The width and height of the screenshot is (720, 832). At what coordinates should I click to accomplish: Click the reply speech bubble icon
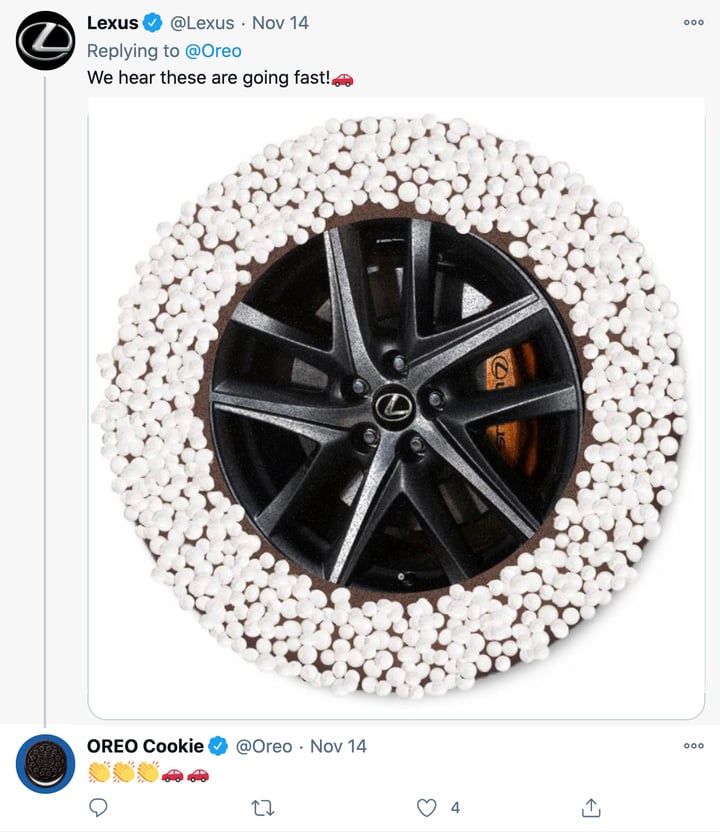(x=98, y=807)
